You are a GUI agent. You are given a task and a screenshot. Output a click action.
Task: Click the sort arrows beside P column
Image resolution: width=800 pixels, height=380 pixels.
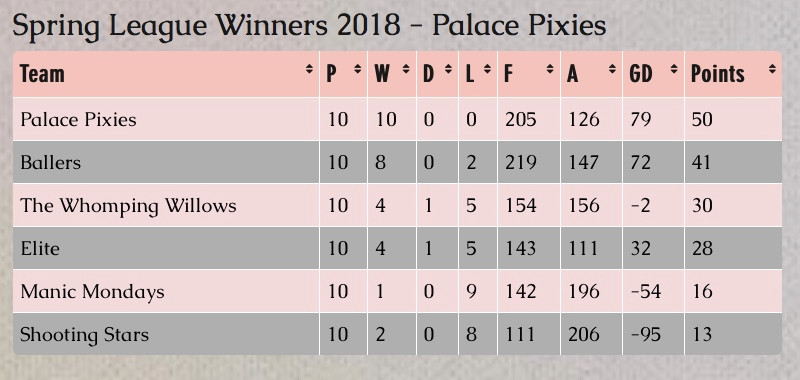(x=358, y=69)
